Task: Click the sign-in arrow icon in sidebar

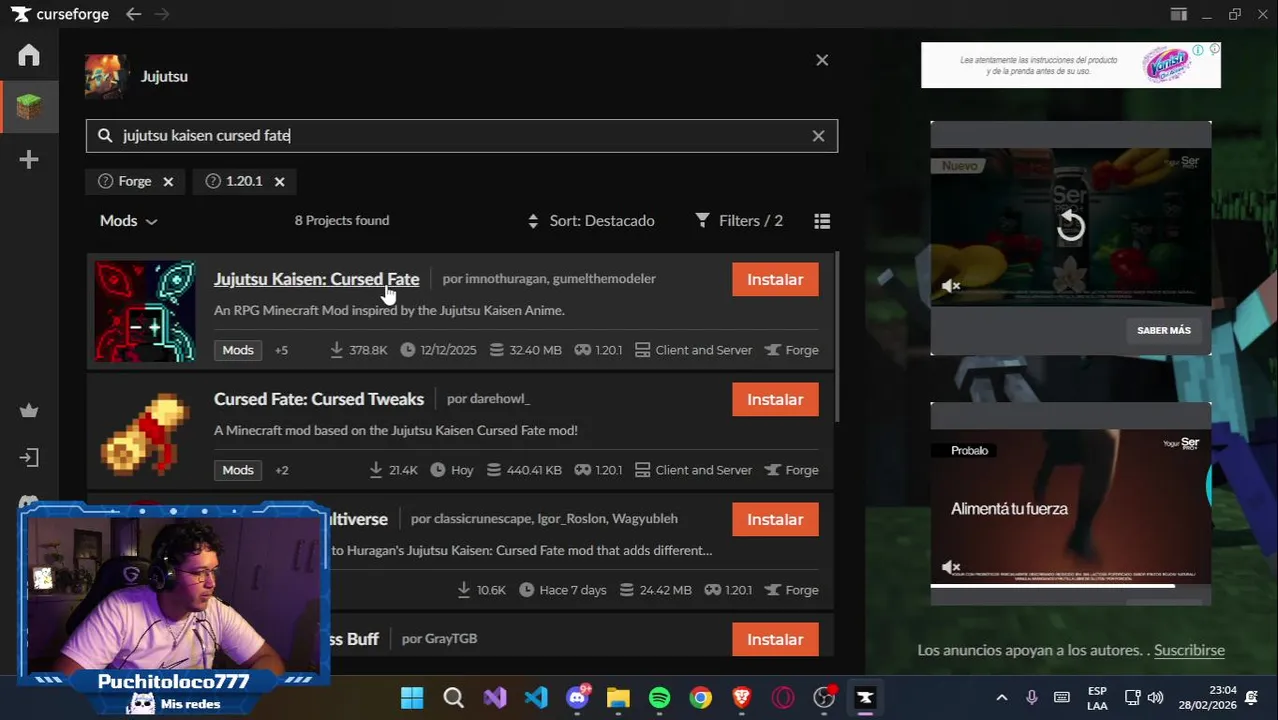Action: [x=29, y=458]
